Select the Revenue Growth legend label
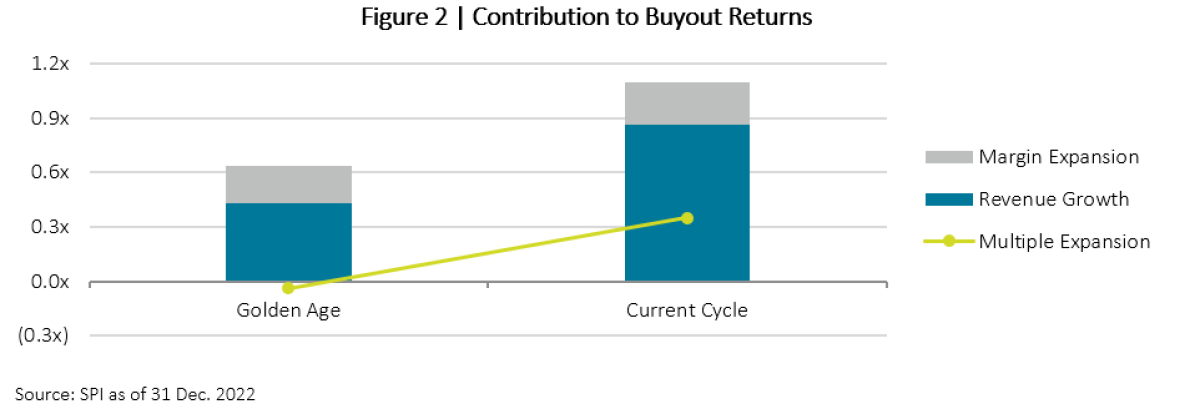 [x=1054, y=199]
